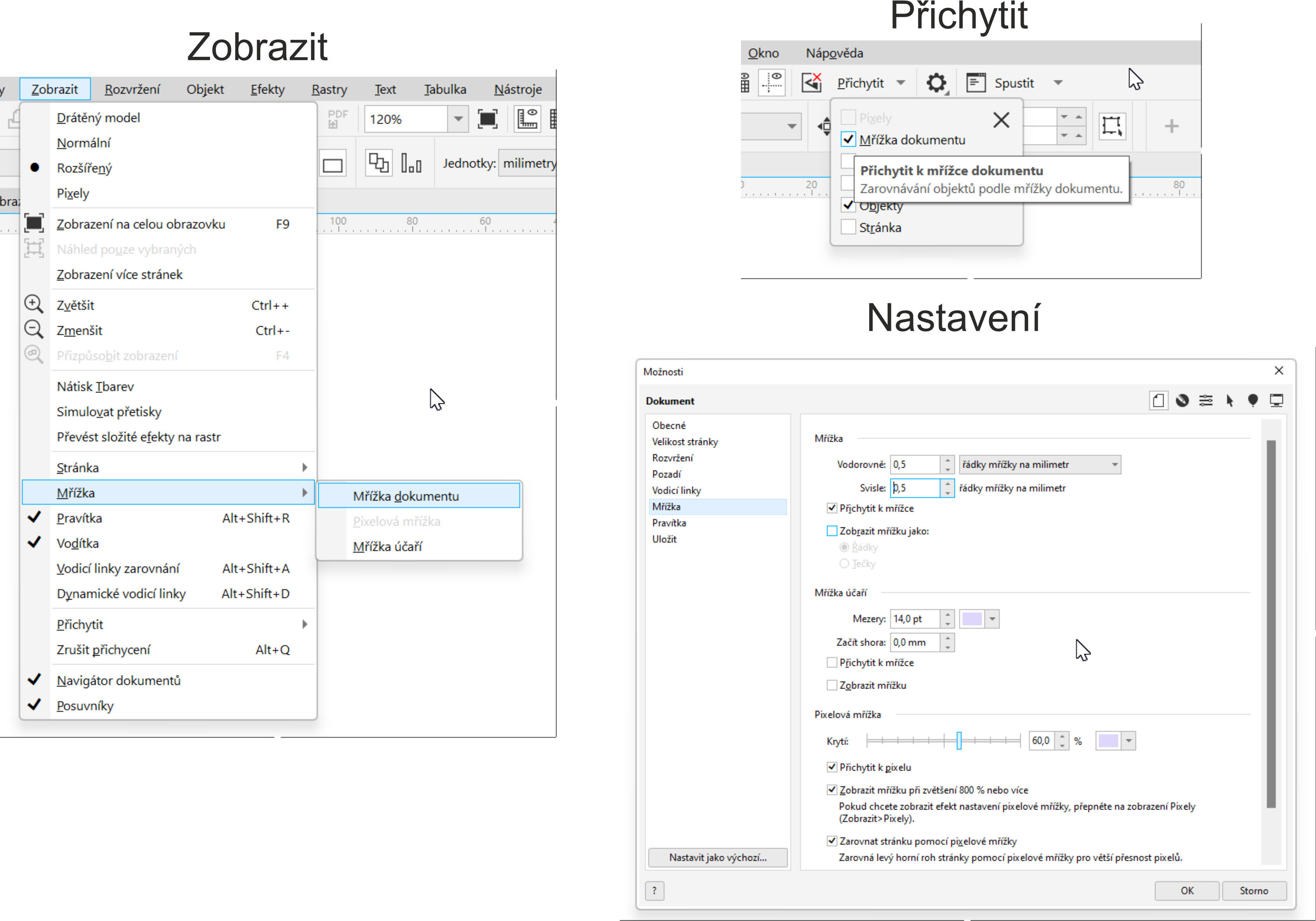The width and height of the screenshot is (1316, 921).
Task: Open the Rozvržení menu
Action: click(132, 90)
